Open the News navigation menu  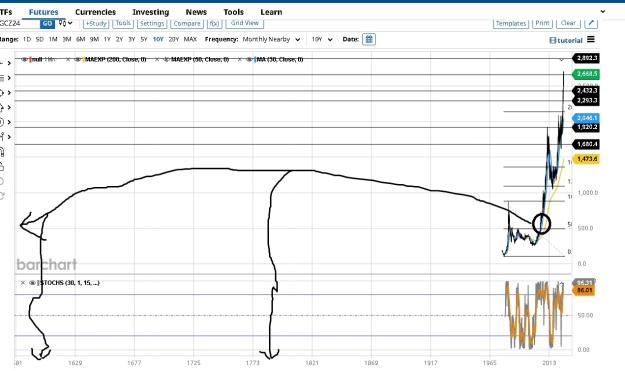tap(196, 12)
